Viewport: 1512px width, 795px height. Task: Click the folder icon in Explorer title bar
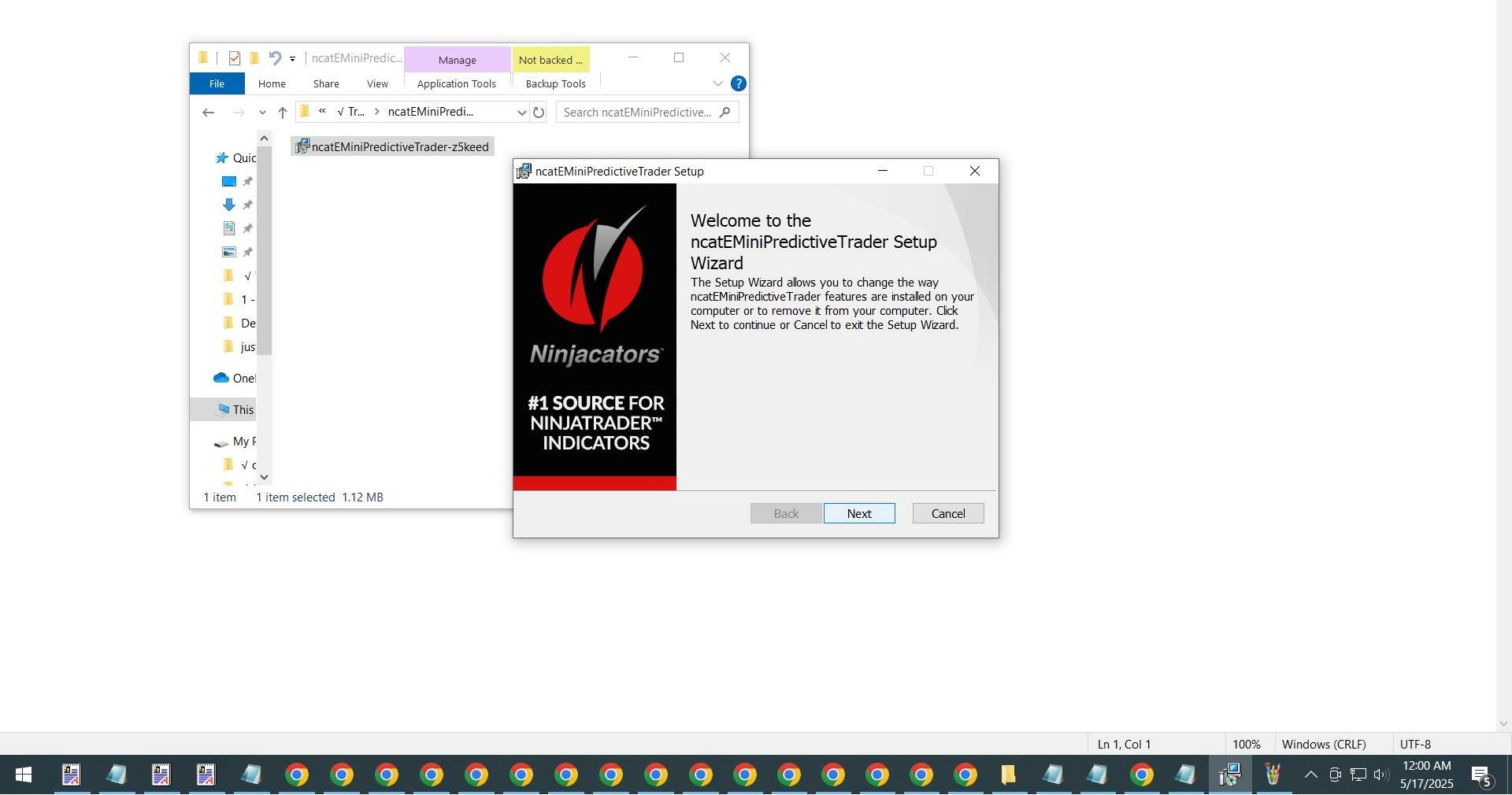(203, 57)
